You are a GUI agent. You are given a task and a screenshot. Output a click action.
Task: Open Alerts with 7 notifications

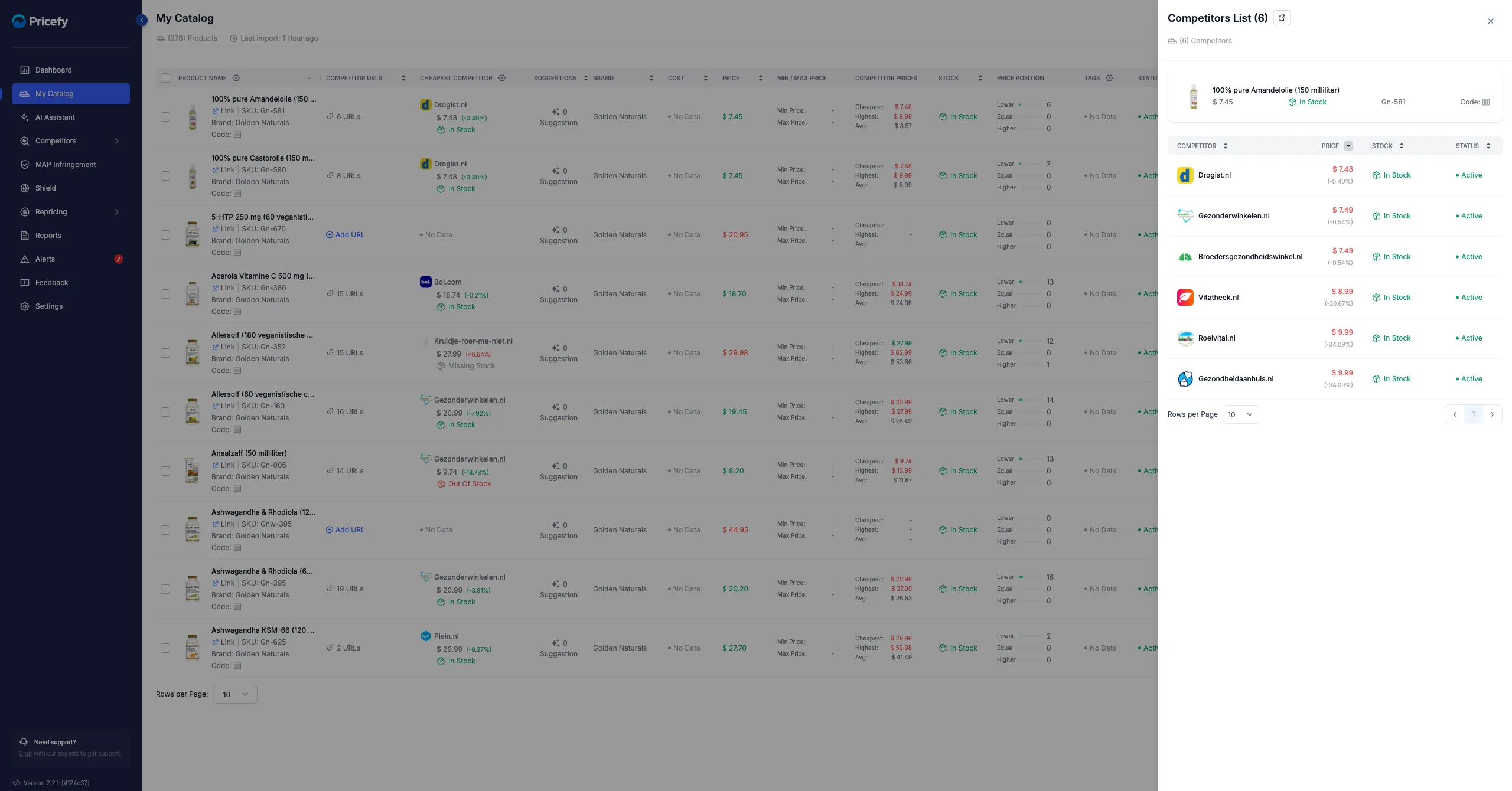click(71, 259)
